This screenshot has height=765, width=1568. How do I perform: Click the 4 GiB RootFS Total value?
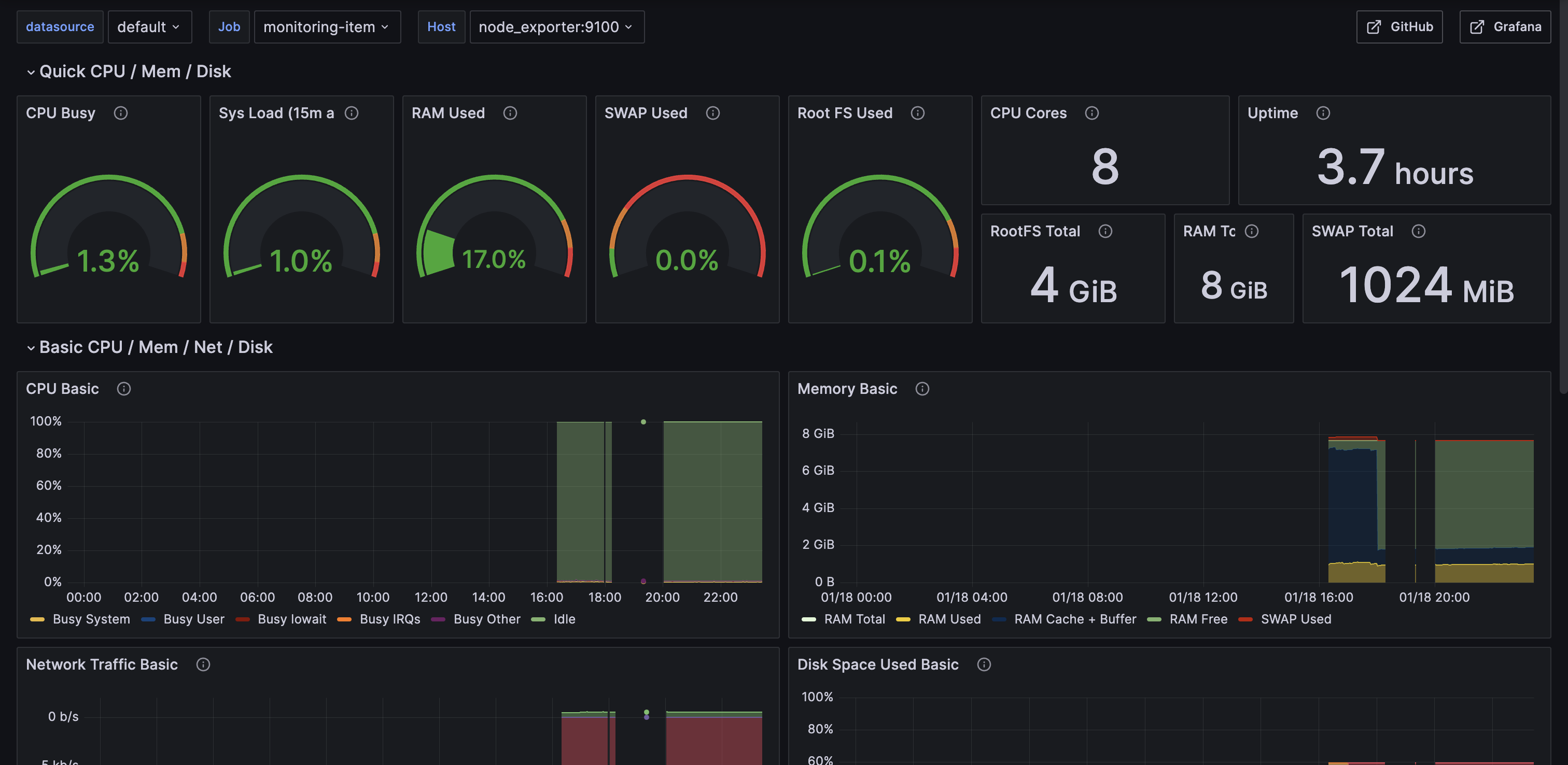(1073, 285)
